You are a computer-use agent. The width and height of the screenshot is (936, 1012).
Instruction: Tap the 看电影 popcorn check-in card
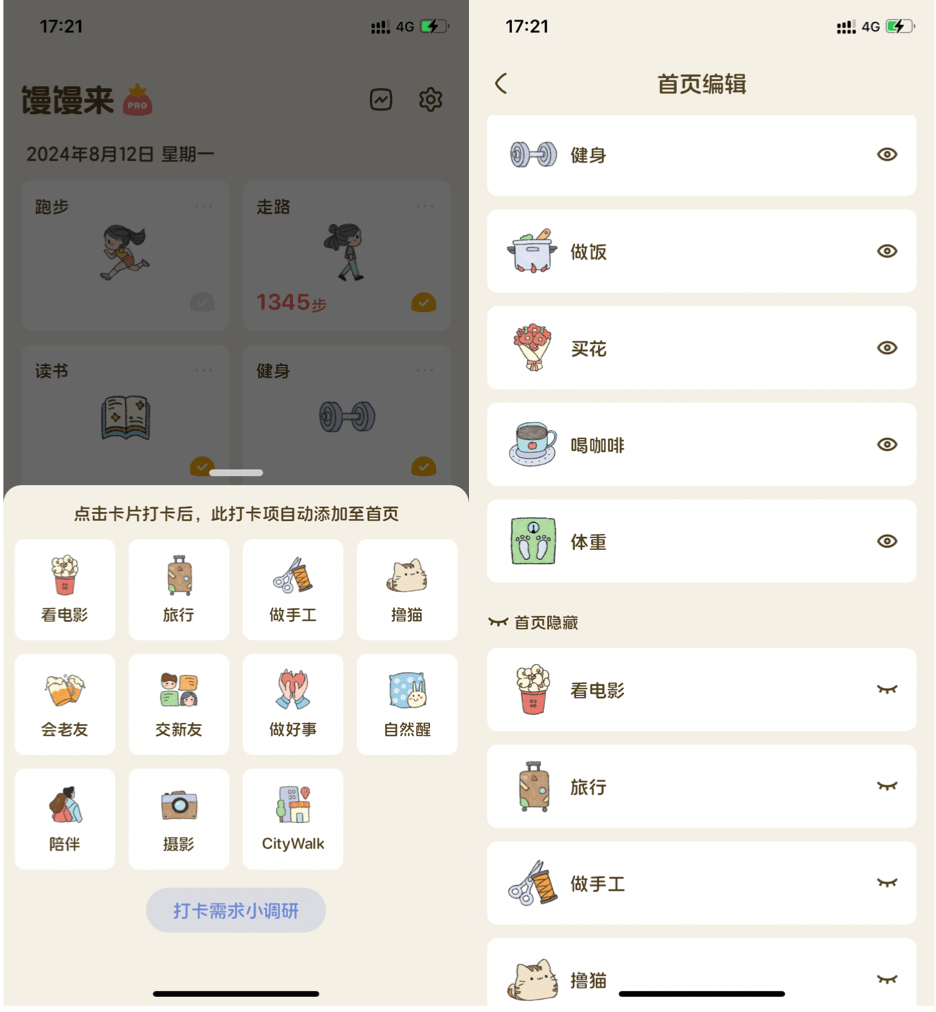(x=65, y=589)
